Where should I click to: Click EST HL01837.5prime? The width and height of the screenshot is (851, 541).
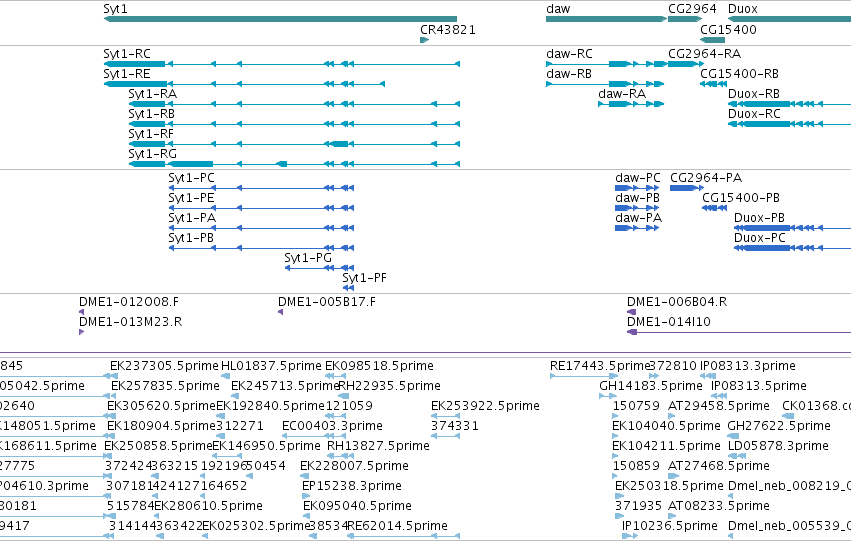(x=271, y=366)
